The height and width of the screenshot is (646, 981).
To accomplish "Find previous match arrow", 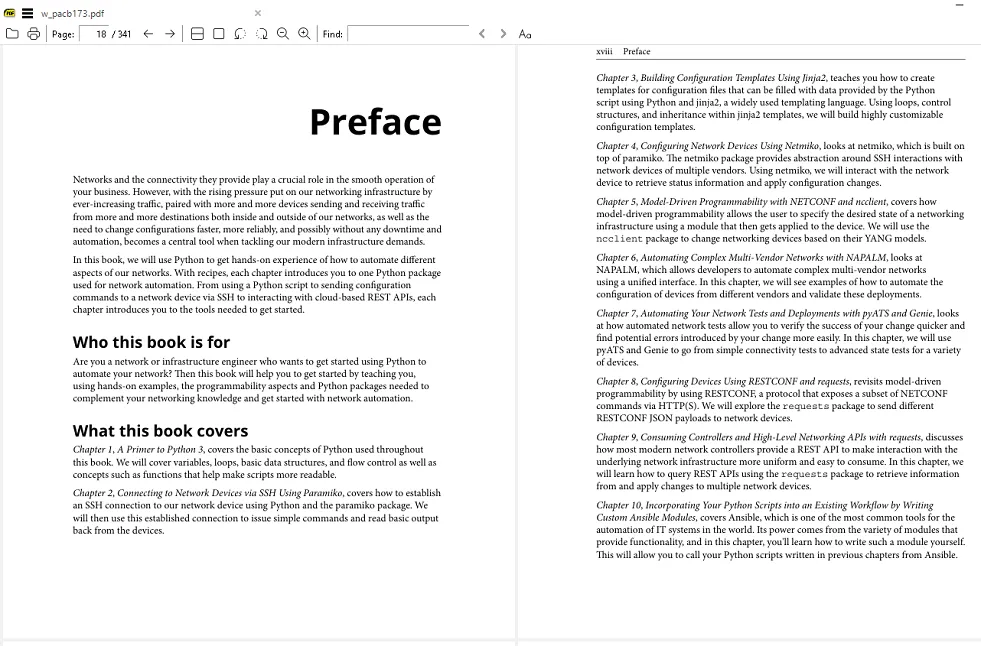I will click(482, 34).
